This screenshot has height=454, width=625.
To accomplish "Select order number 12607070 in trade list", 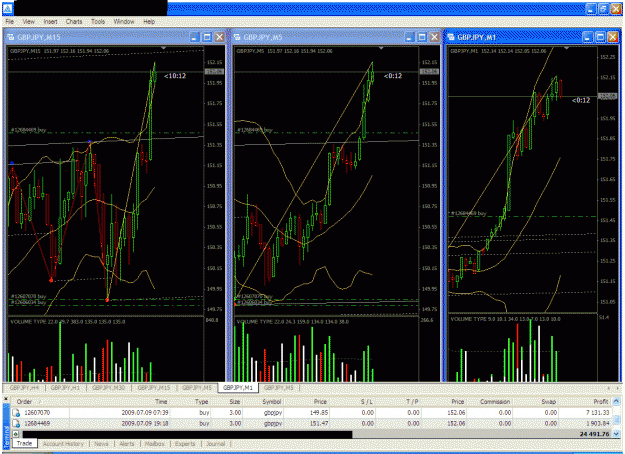I will point(37,413).
